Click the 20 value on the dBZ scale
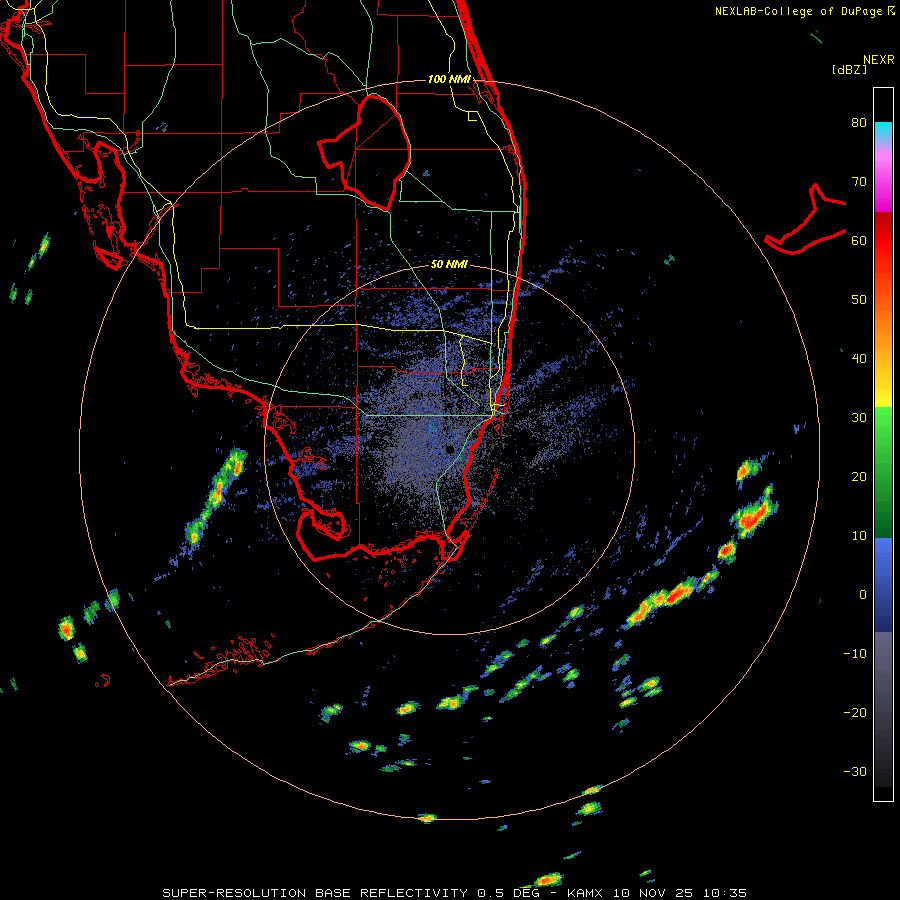Image resolution: width=900 pixels, height=900 pixels. pyautogui.click(x=859, y=477)
